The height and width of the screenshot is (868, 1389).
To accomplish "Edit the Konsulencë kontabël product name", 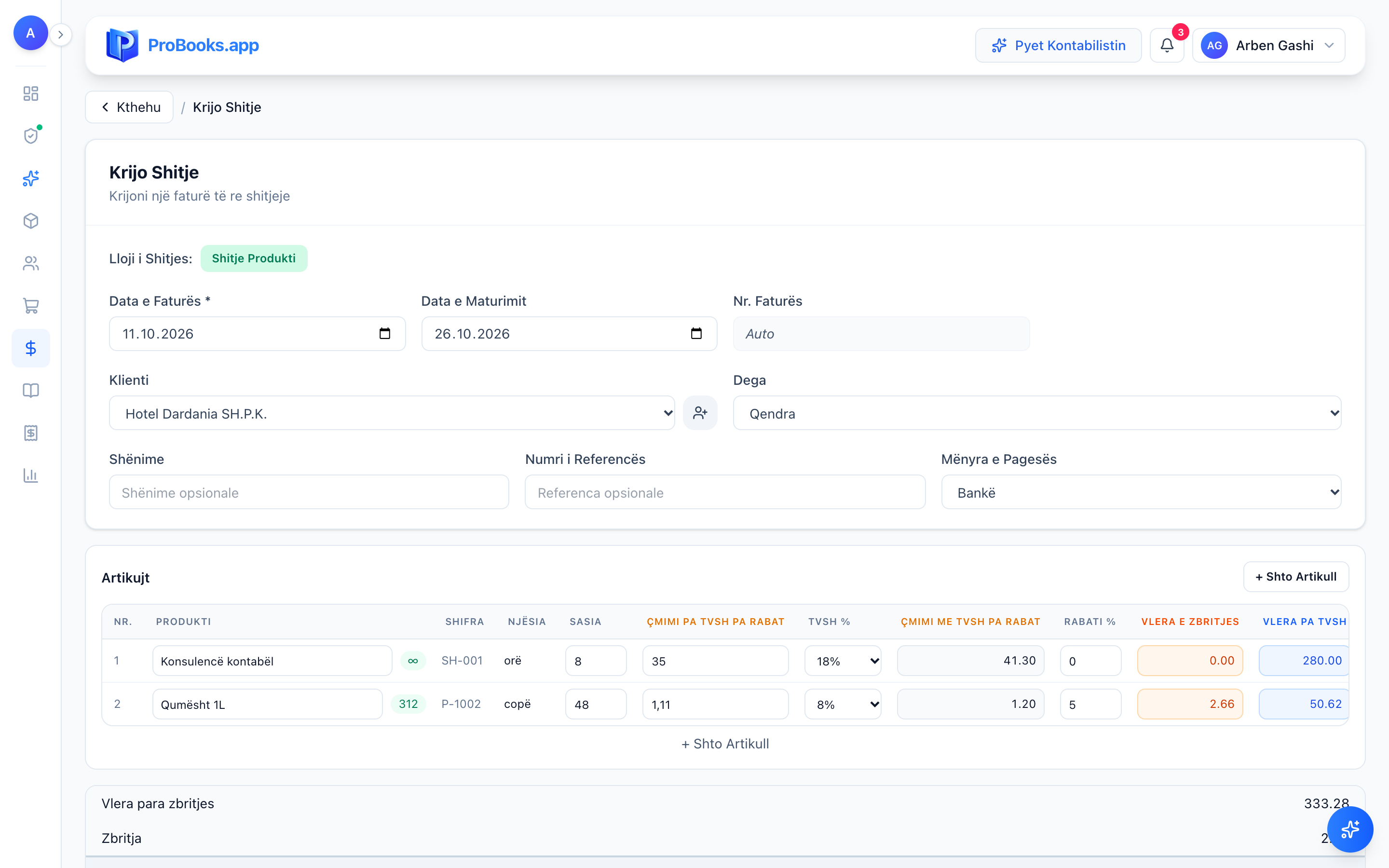I will pyautogui.click(x=272, y=661).
